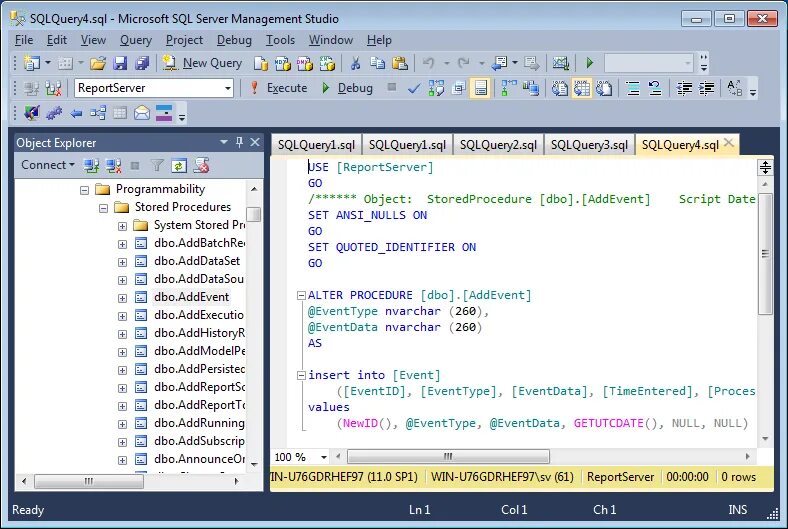The width and height of the screenshot is (788, 529).
Task: Click the Parse checkmark icon
Action: [414, 88]
